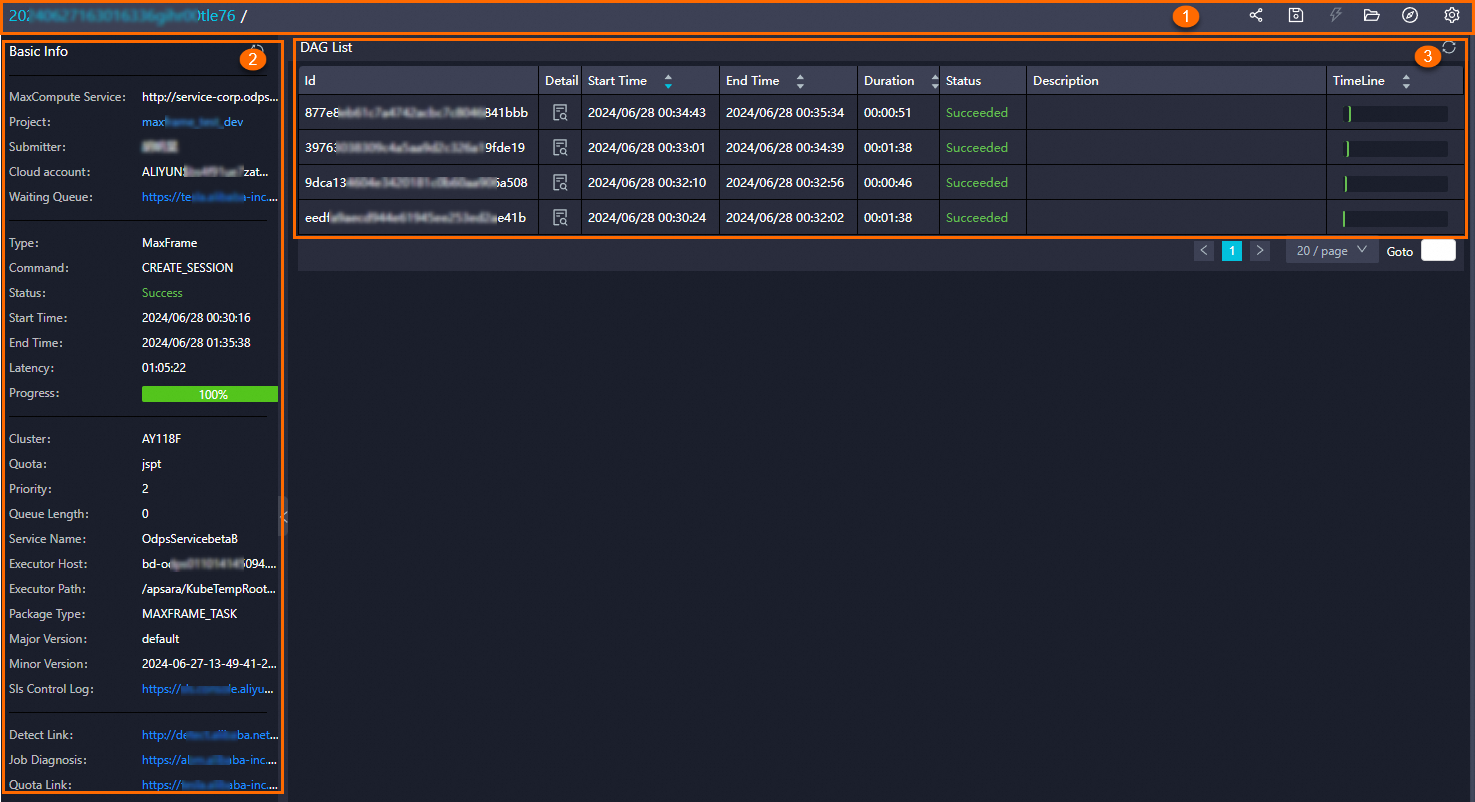The height and width of the screenshot is (802, 1475).
Task: Click the session ID breadcrumb at top
Action: pos(122,16)
